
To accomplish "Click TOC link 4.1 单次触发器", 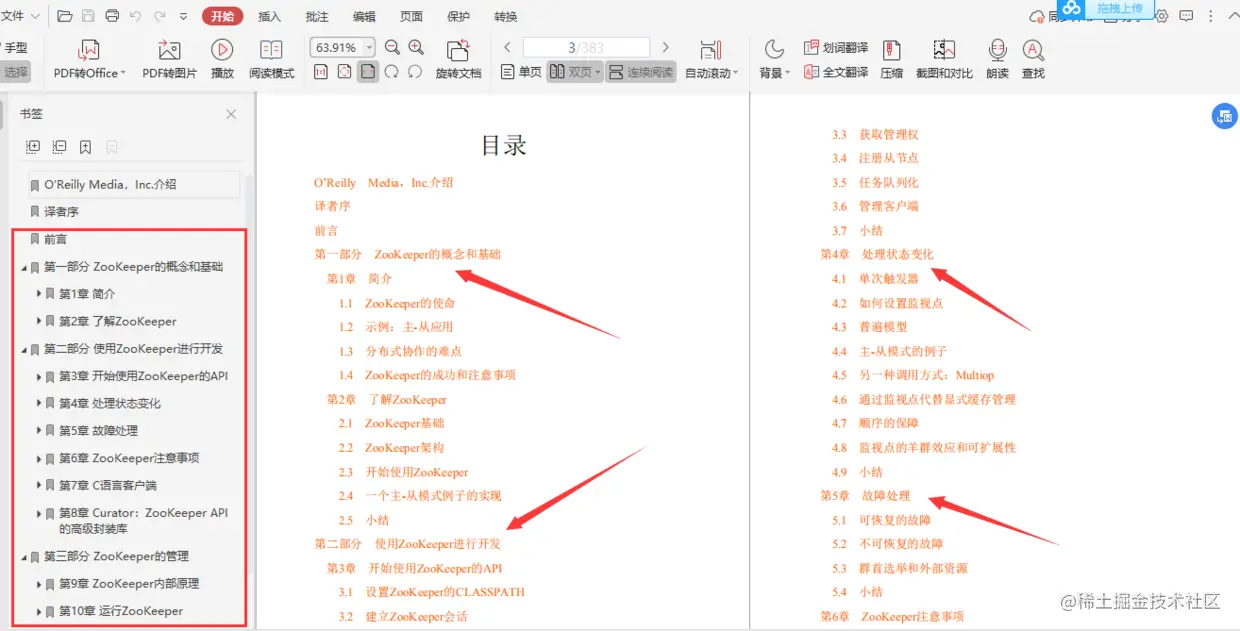I will (x=875, y=278).
